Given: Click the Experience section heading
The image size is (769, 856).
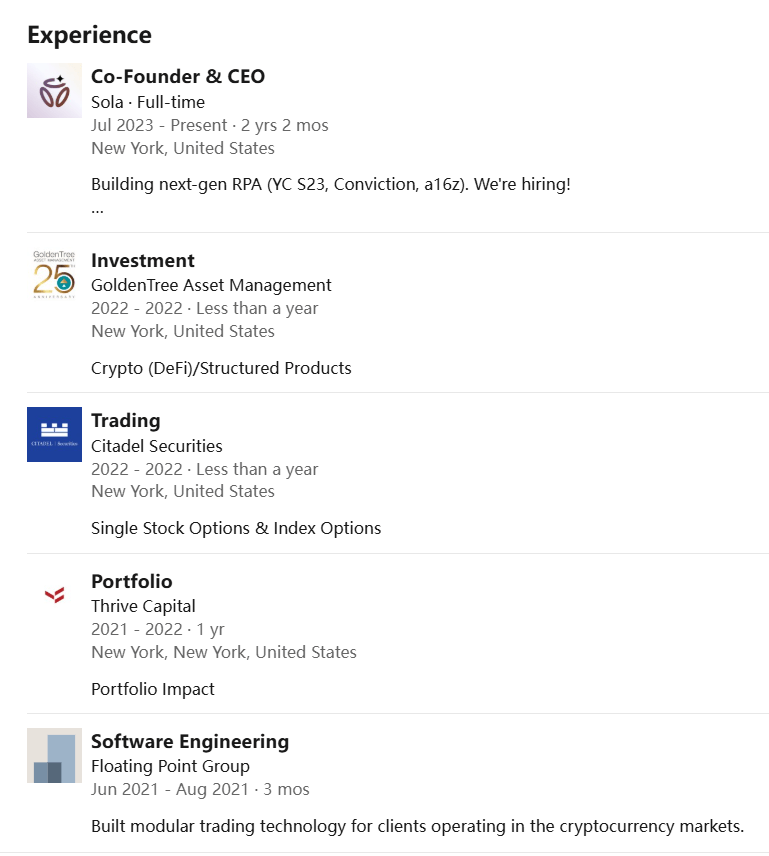Looking at the screenshot, I should tap(89, 35).
